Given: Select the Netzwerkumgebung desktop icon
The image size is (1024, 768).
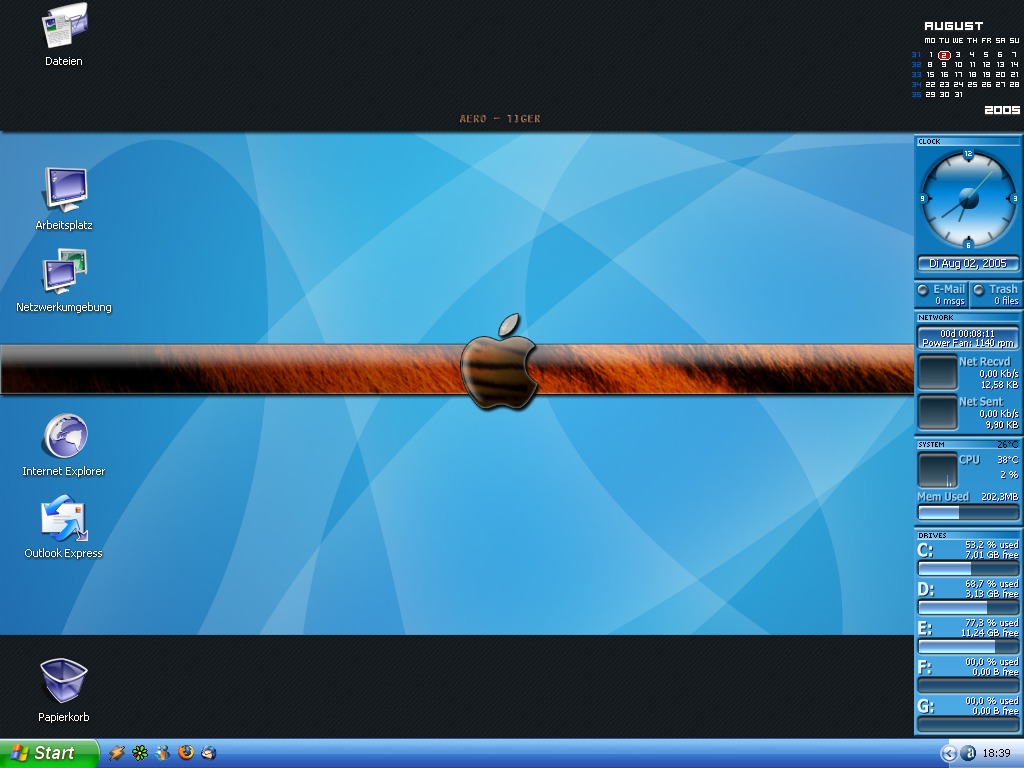Looking at the screenshot, I should [64, 280].
